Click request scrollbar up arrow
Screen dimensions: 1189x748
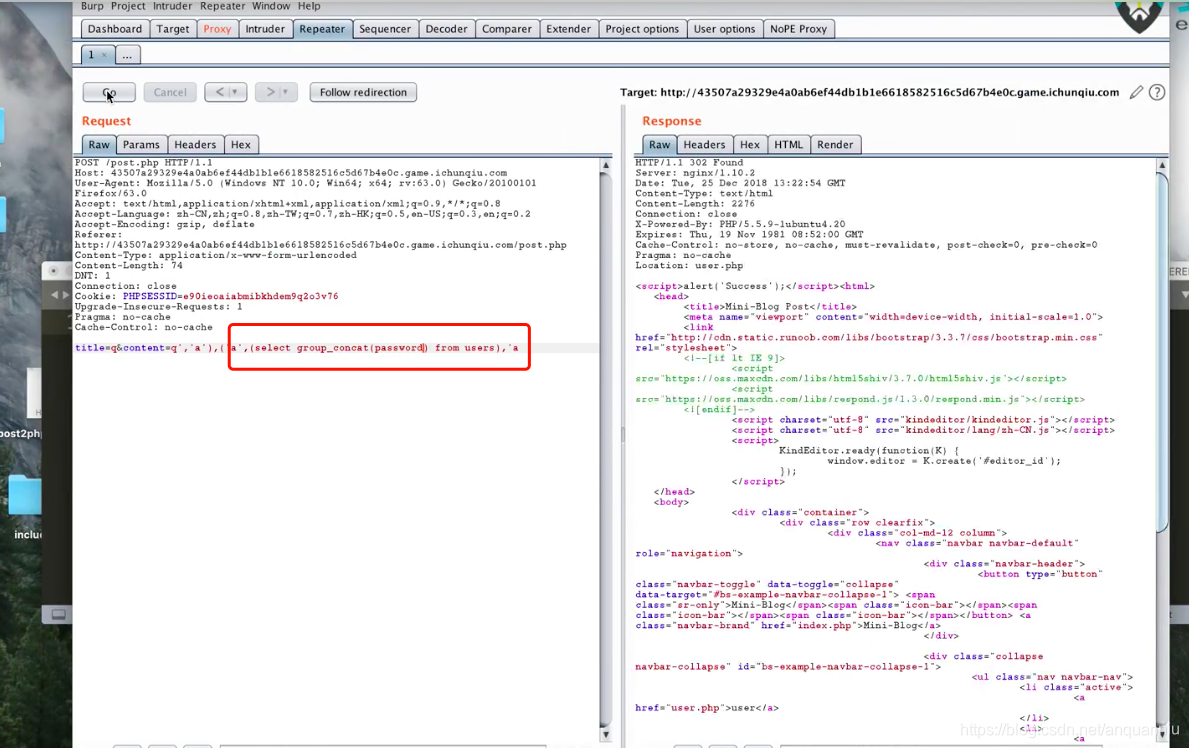pyautogui.click(x=605, y=165)
